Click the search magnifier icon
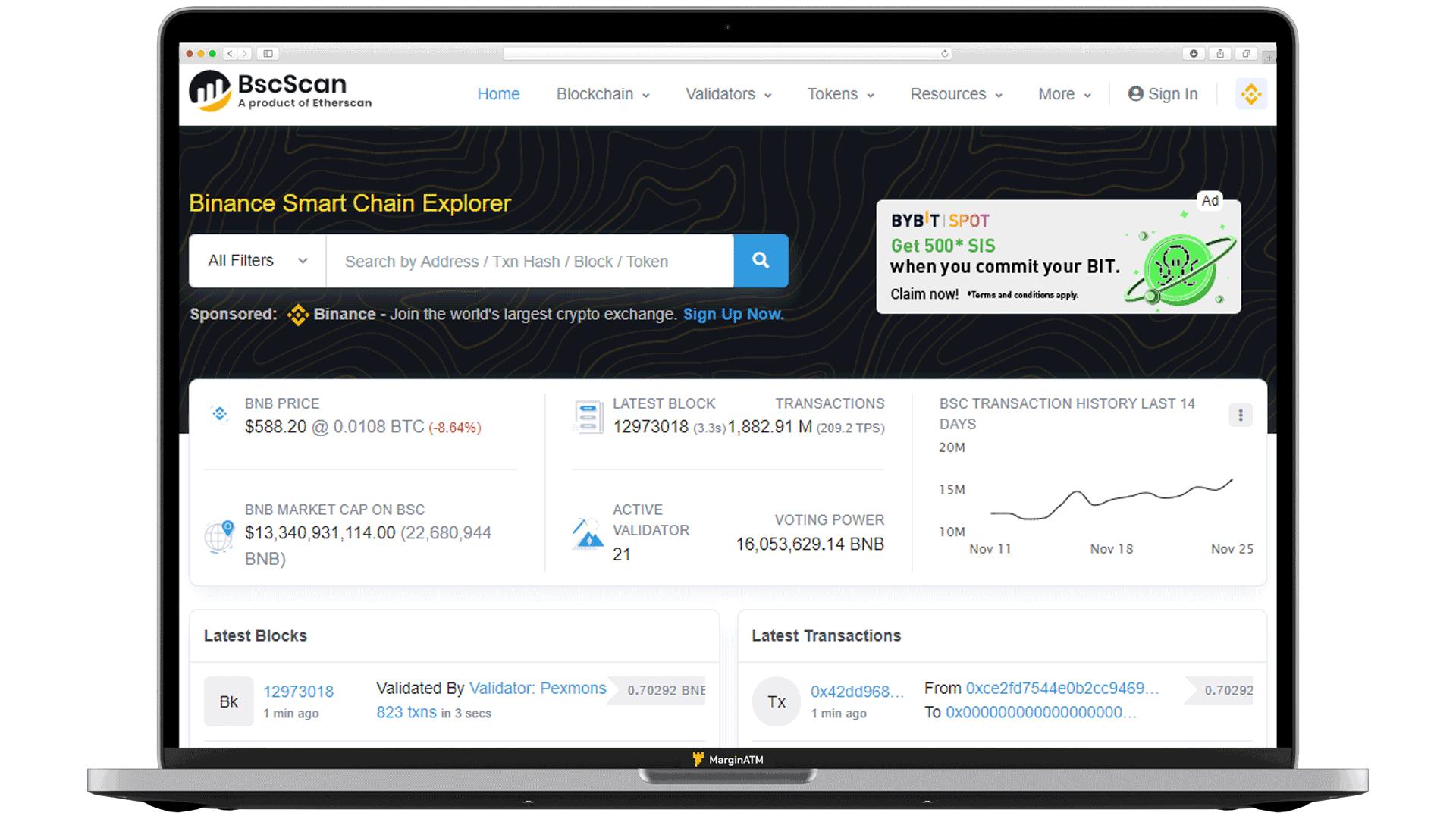 759,260
